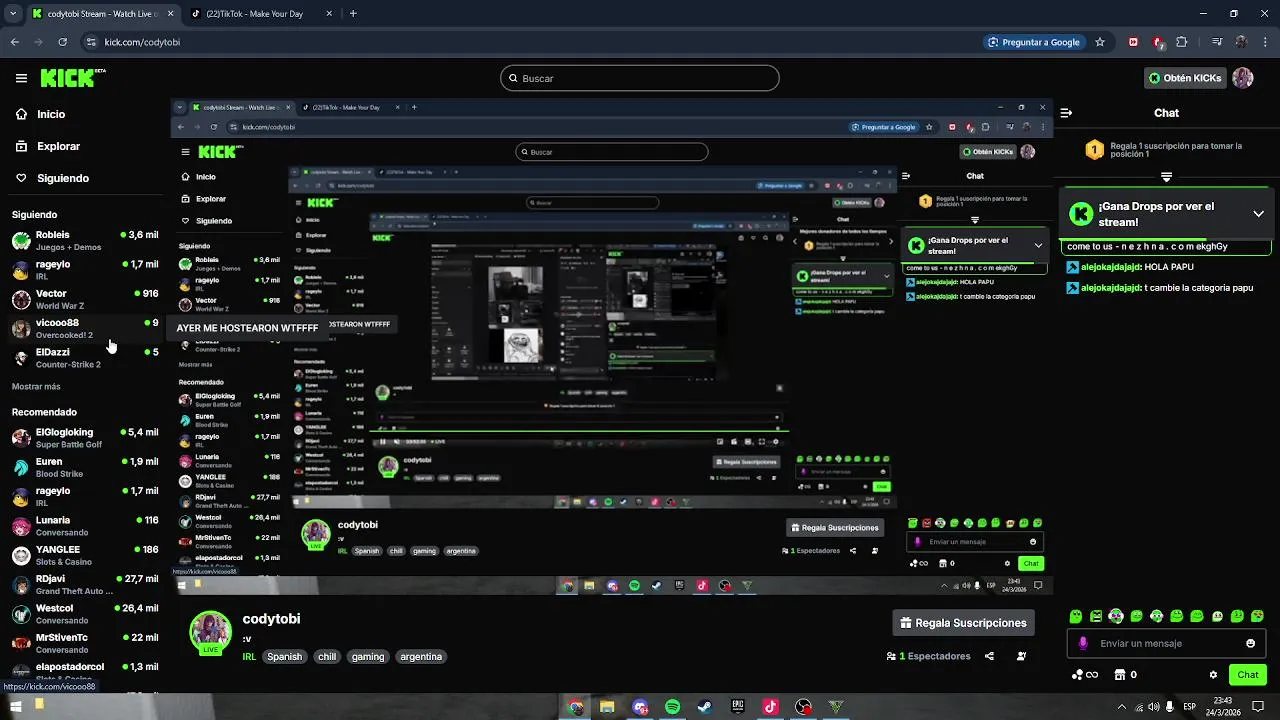Insert the last green emote in the row

1259,616
